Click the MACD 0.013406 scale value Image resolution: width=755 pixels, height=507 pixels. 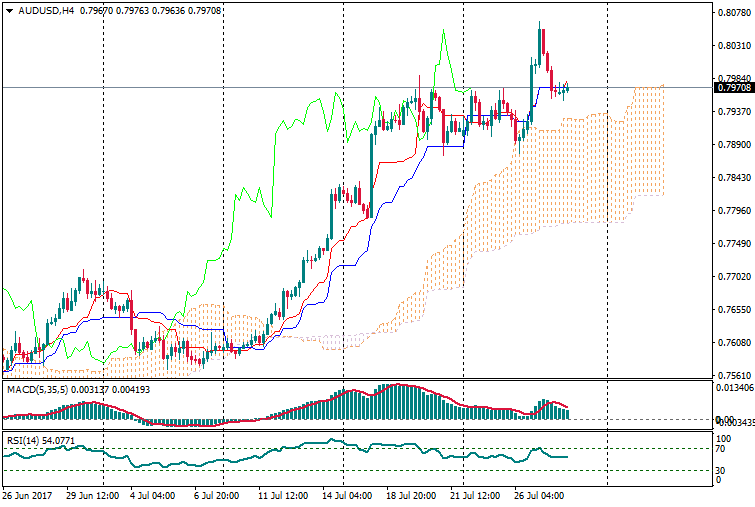coord(733,388)
